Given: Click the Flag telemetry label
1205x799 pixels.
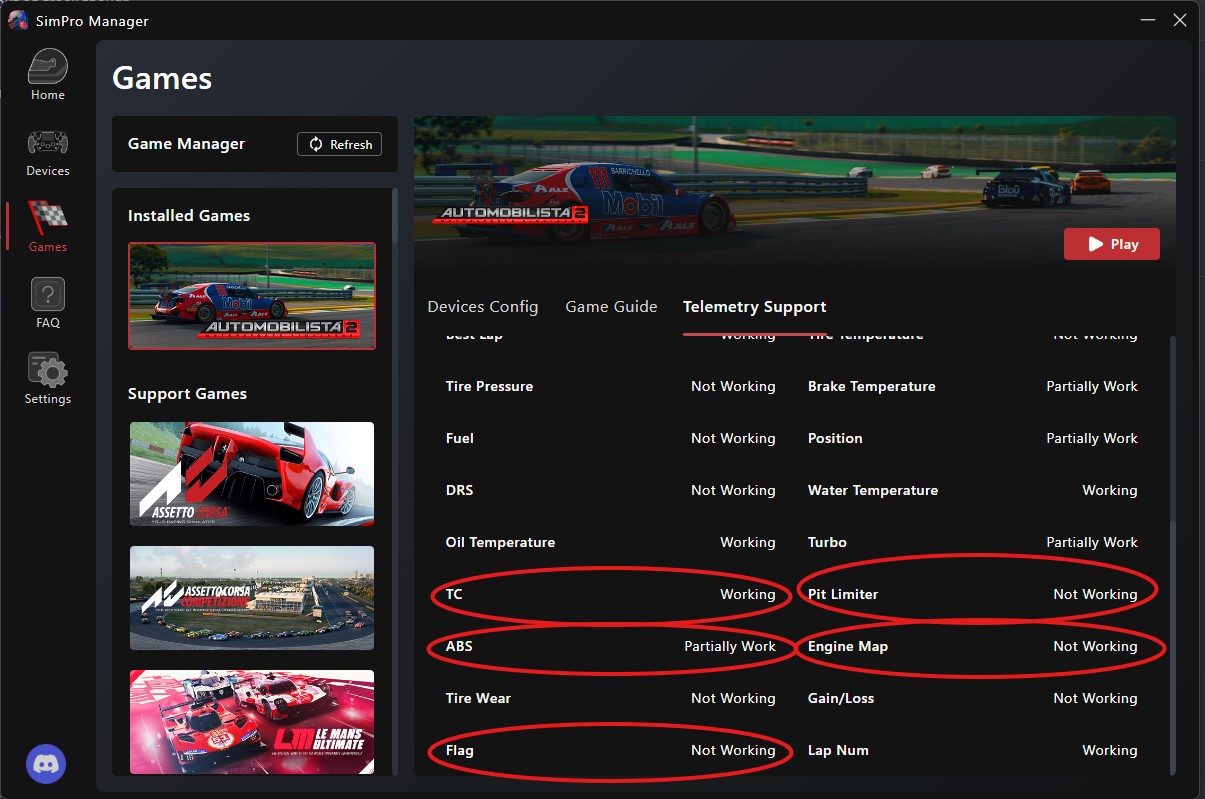Looking at the screenshot, I should click(x=460, y=750).
